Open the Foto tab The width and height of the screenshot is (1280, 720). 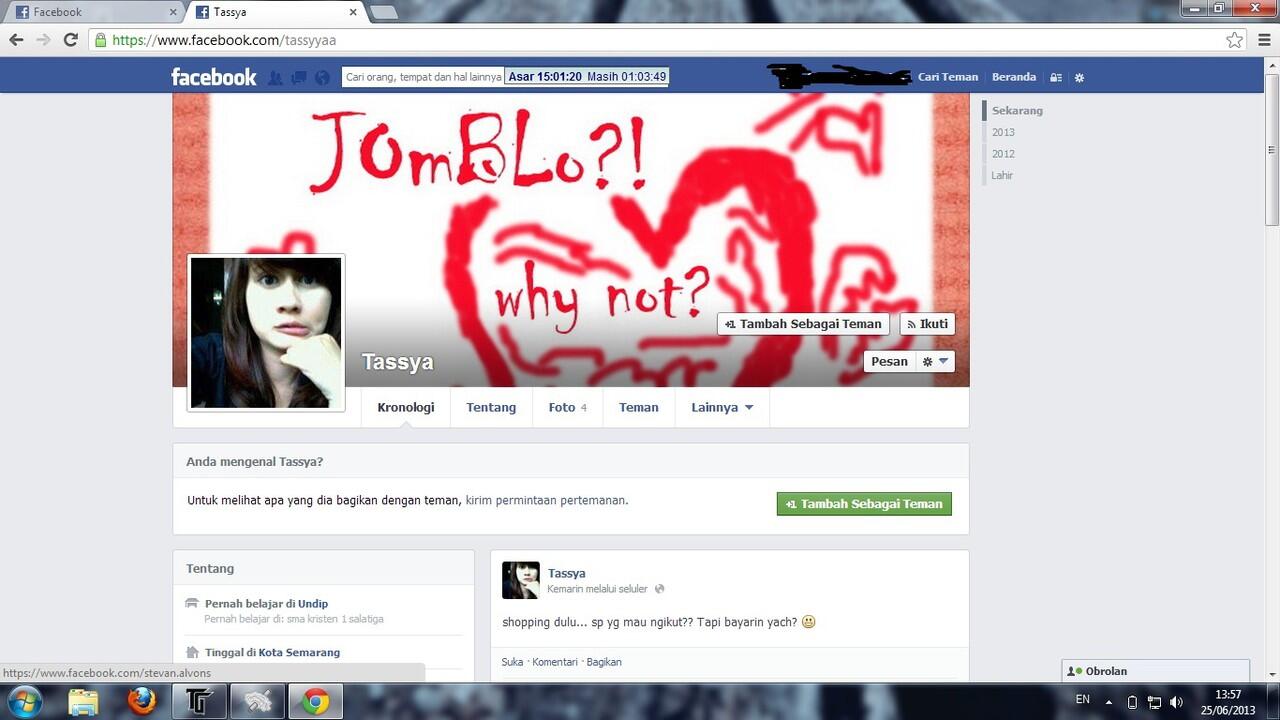point(567,407)
